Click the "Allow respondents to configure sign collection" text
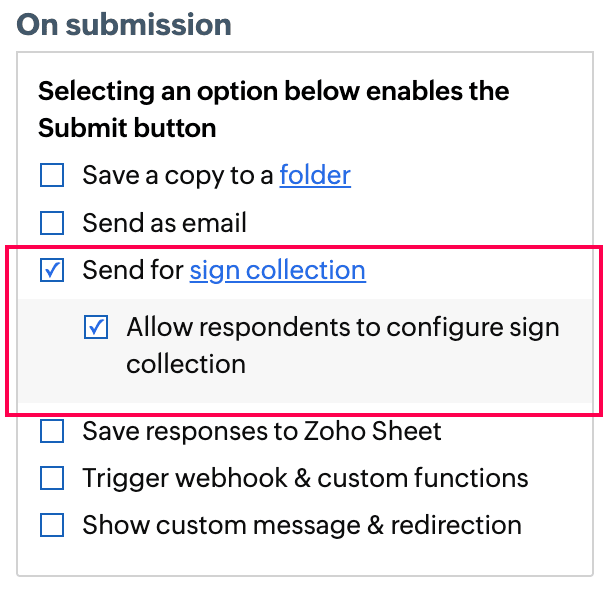 342,328
